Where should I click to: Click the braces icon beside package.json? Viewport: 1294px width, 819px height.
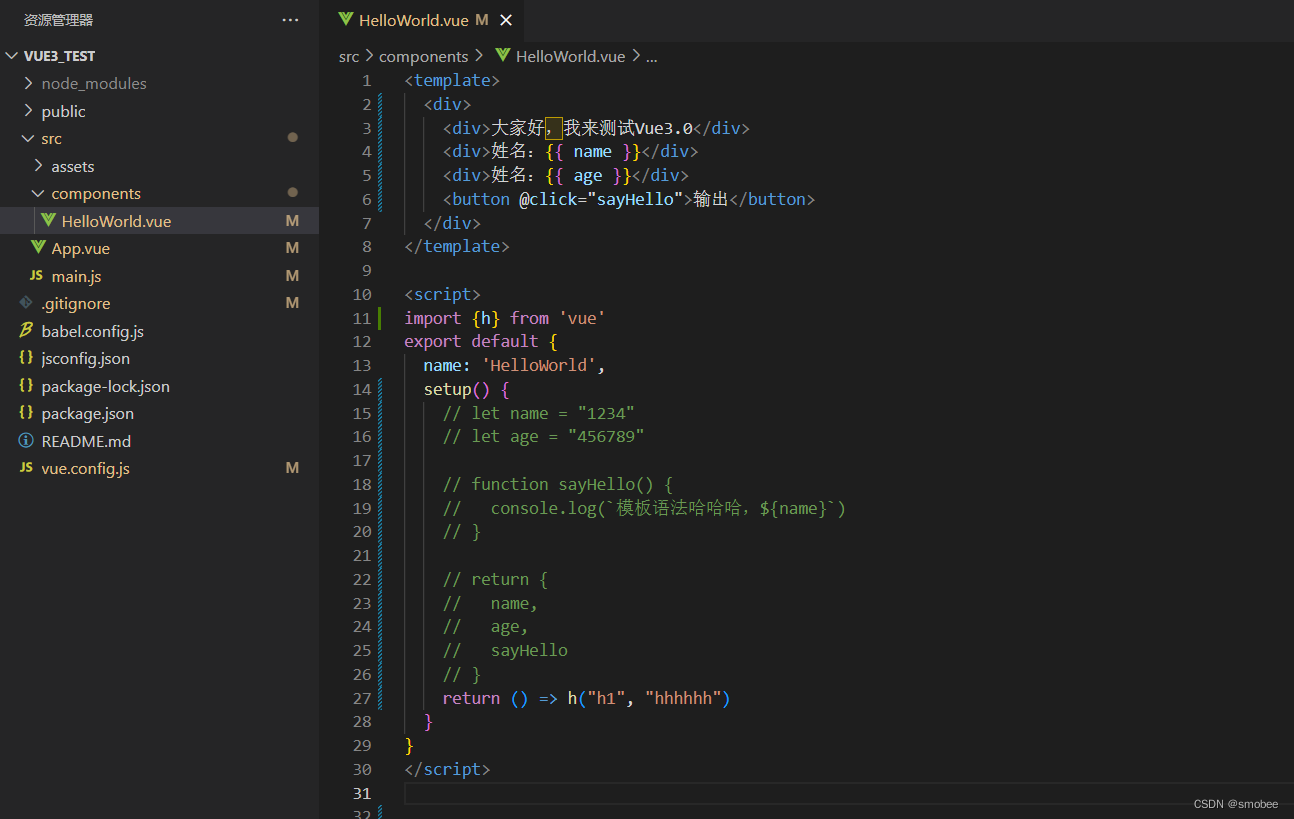coord(26,413)
